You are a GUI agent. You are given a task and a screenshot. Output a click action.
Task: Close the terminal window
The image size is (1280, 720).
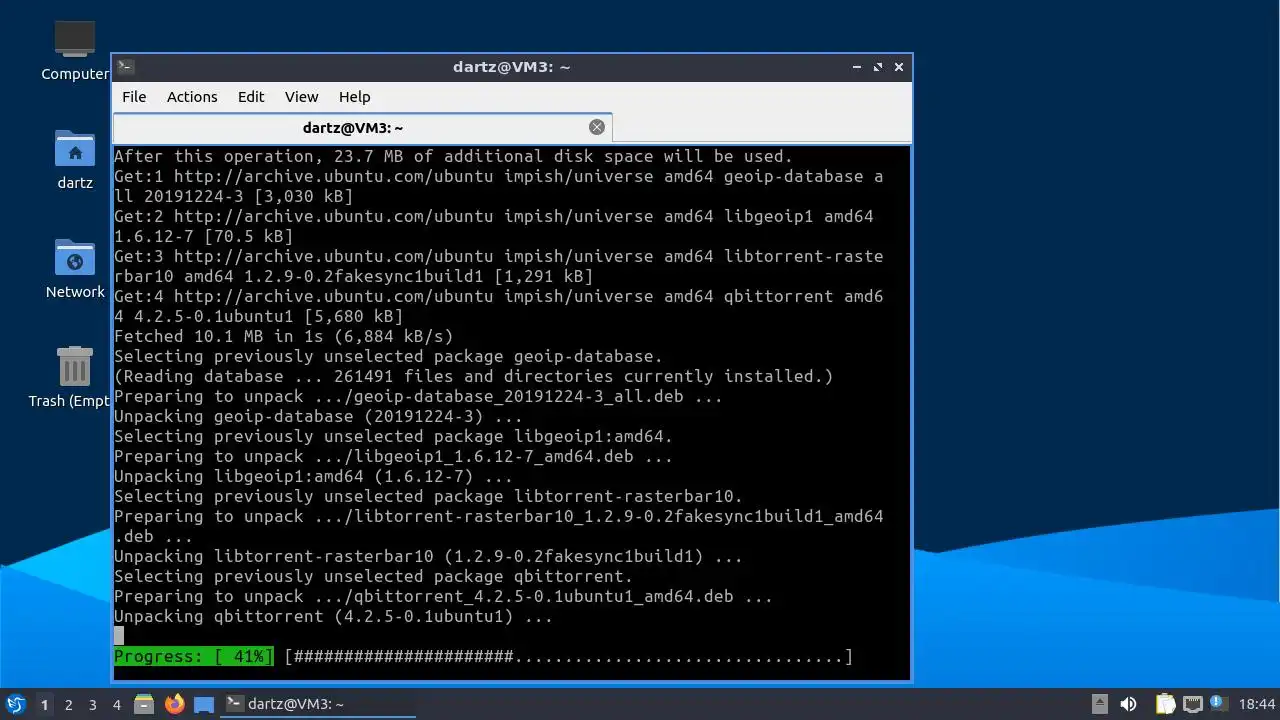coord(899,67)
